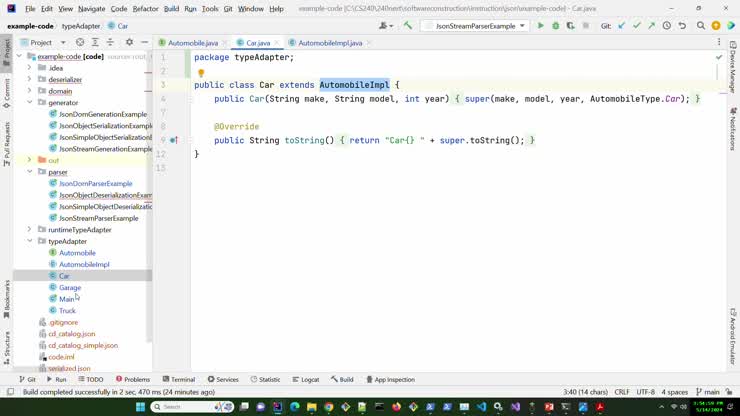Expand the domain folder
This screenshot has height=416, width=740.
point(29,91)
